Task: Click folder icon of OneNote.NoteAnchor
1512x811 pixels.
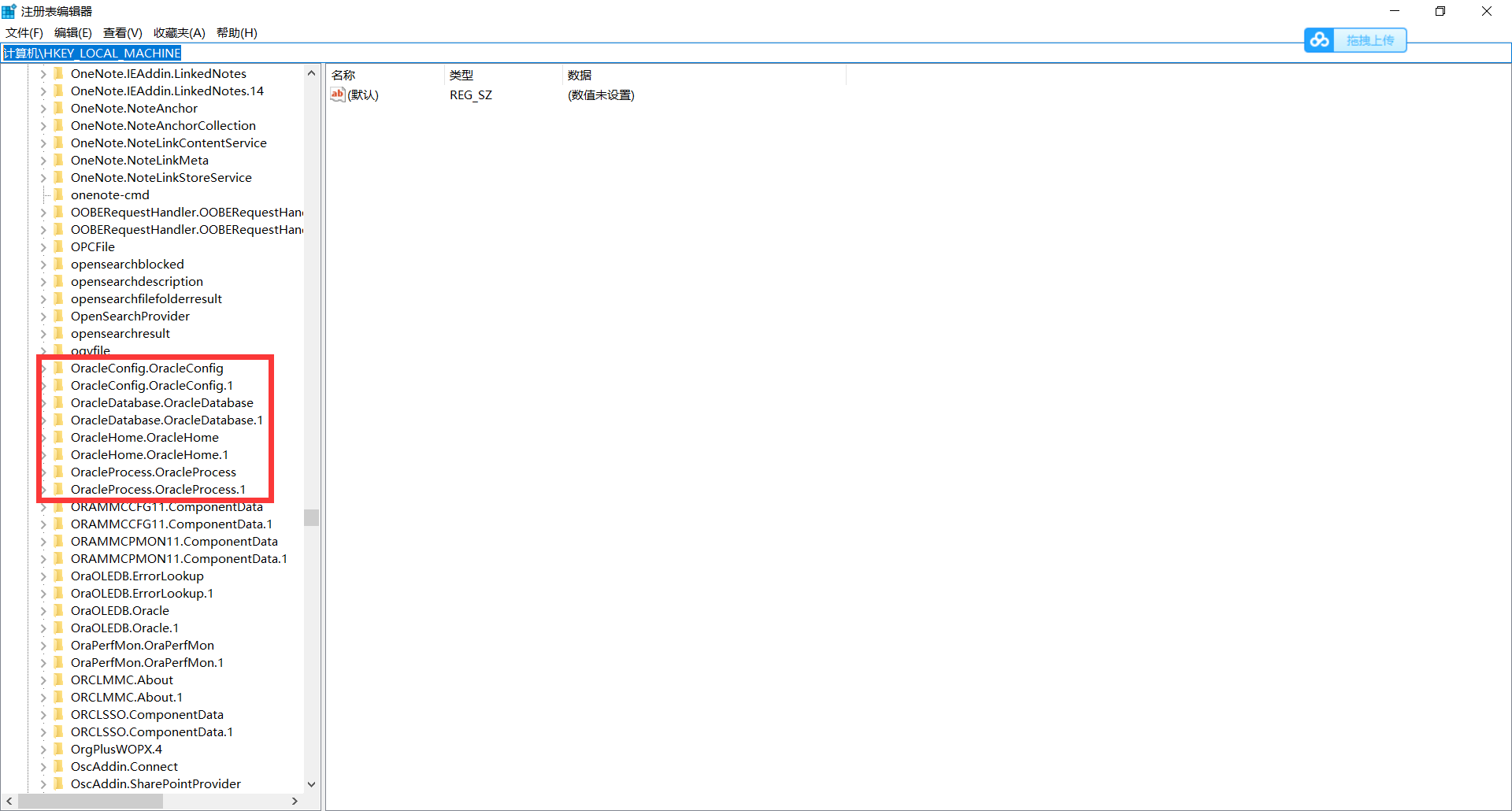Action: [x=58, y=108]
